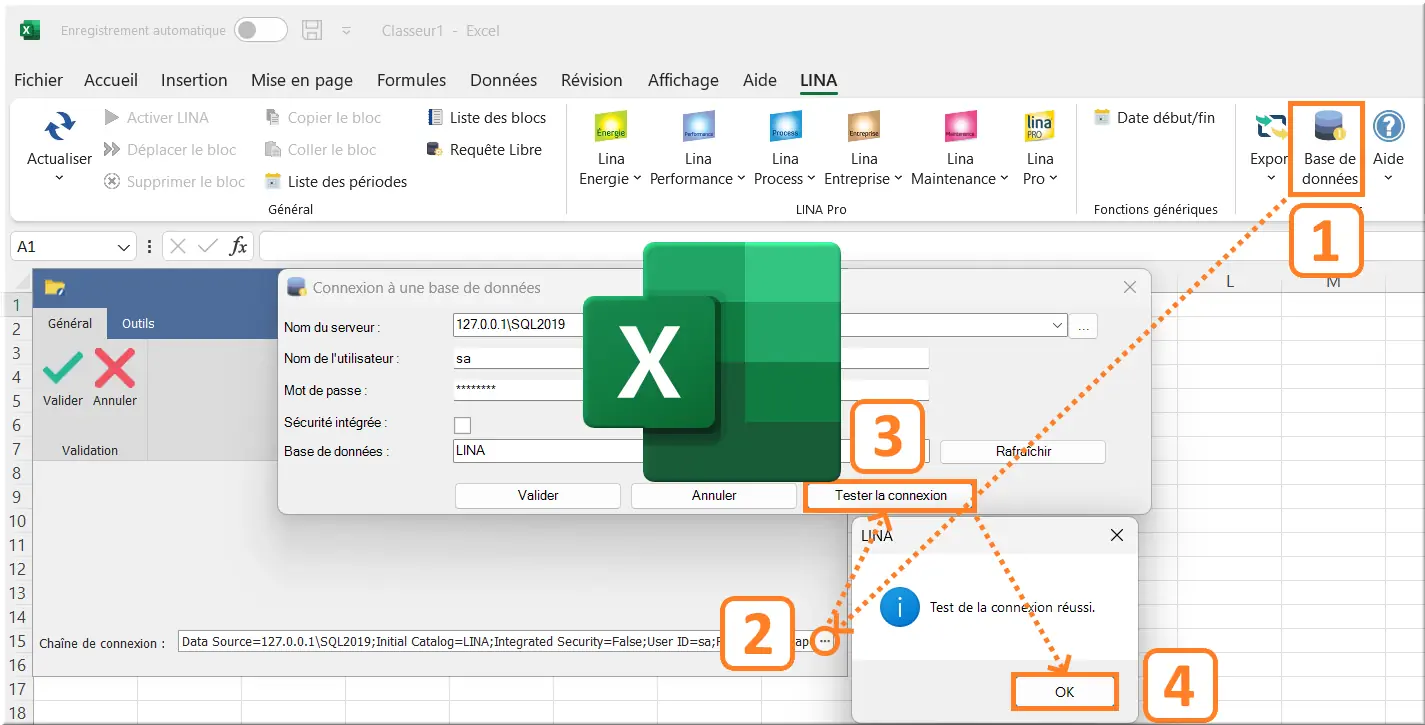Open the Nom du serveur dropdown arrow
Viewport: 1425px width, 725px height.
click(1059, 326)
